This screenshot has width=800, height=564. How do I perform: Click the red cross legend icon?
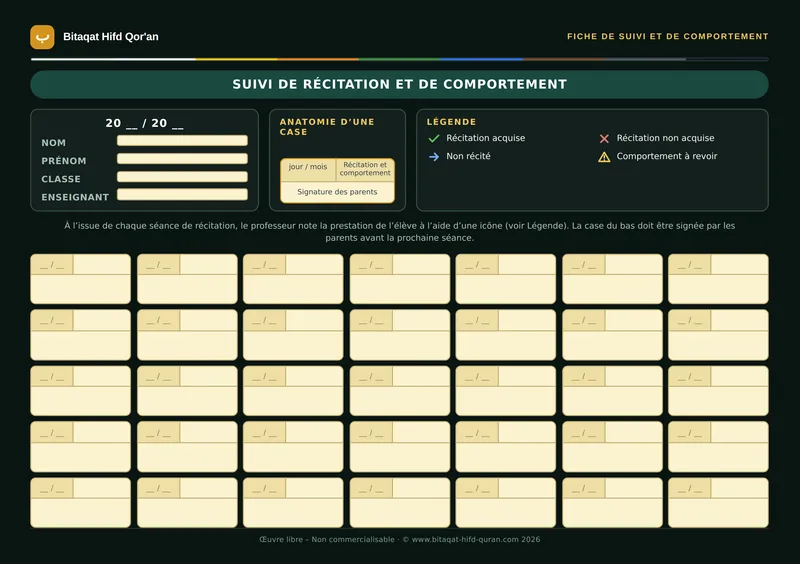(x=604, y=138)
